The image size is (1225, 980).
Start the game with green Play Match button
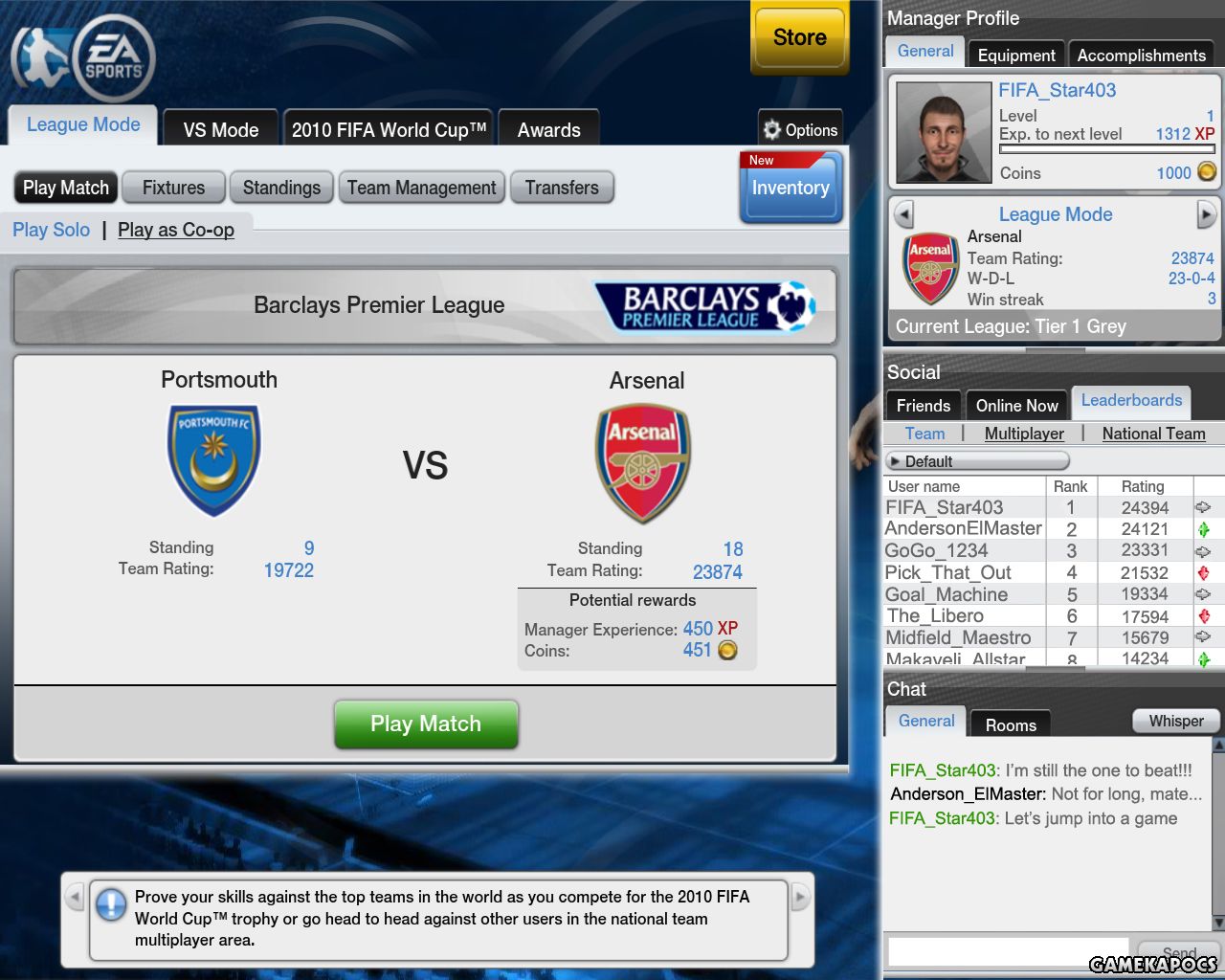point(426,724)
